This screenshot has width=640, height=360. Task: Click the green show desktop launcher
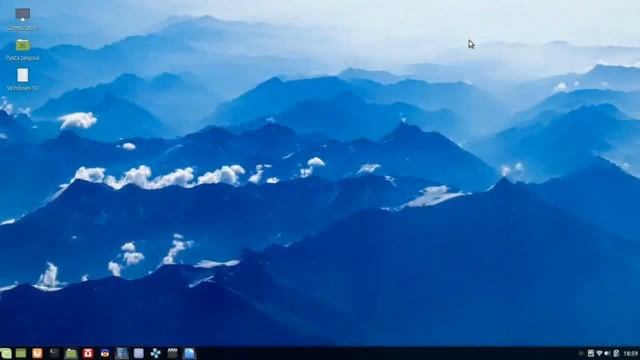tap(21, 353)
